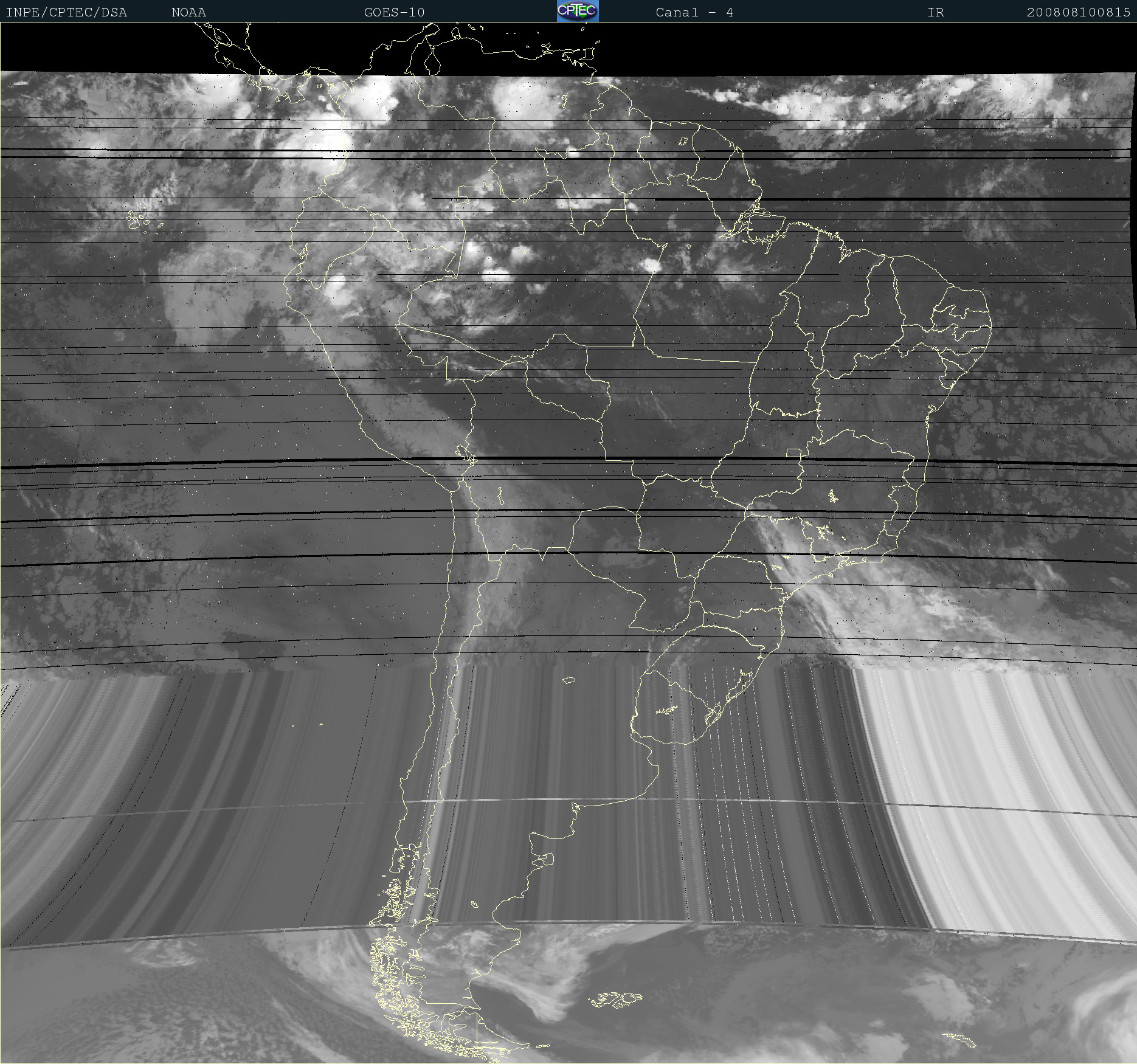Click the NOAA label in the header
This screenshot has height=1064, width=1137.
pyautogui.click(x=188, y=12)
